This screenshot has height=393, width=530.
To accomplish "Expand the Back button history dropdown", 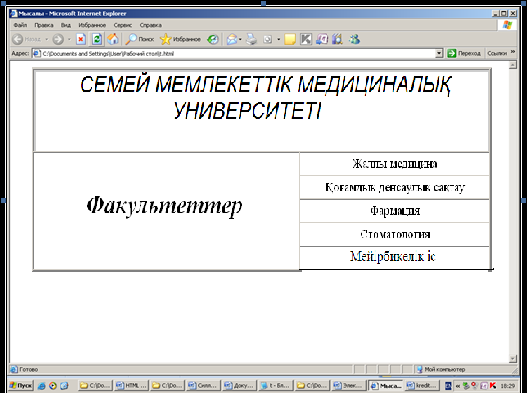I will click(x=47, y=39).
